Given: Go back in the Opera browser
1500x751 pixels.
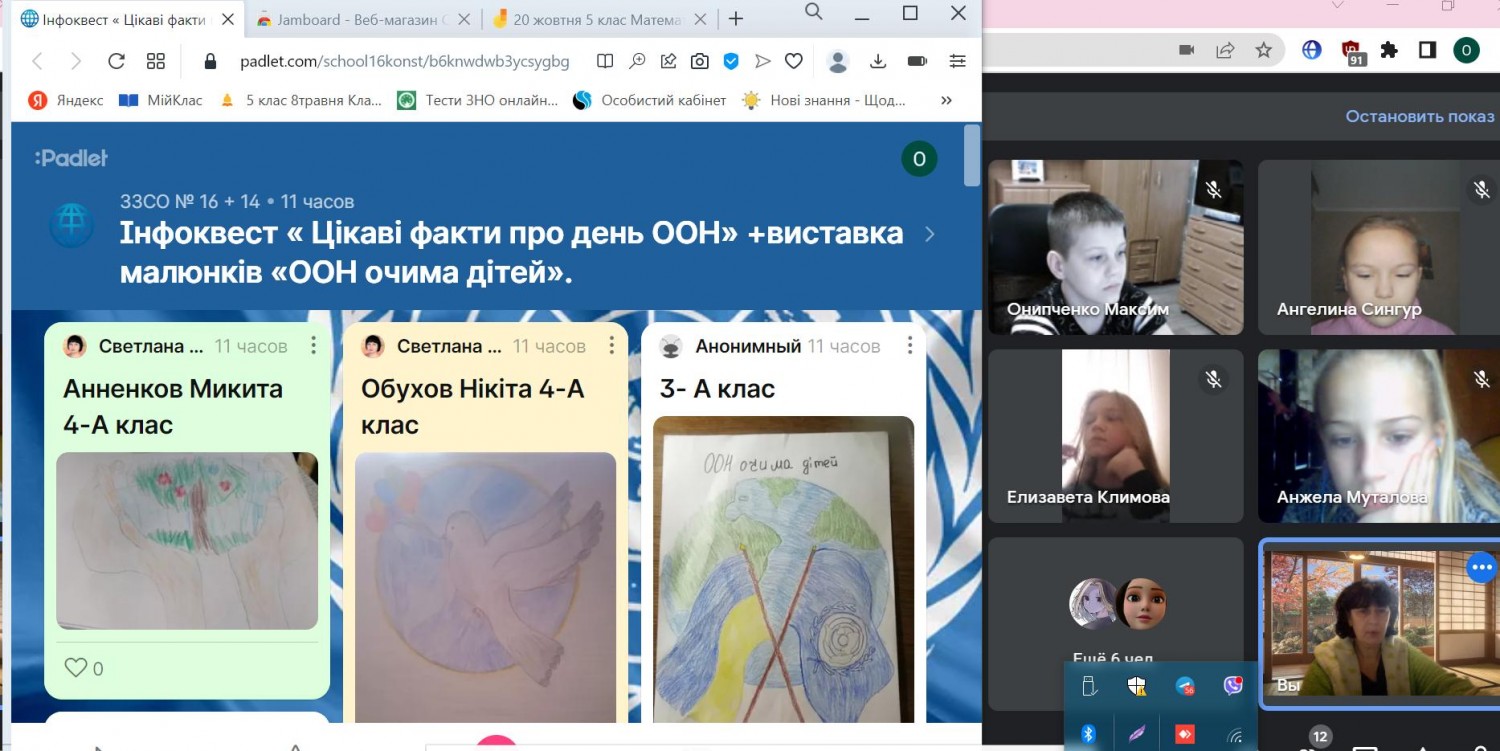Looking at the screenshot, I should click(38, 61).
